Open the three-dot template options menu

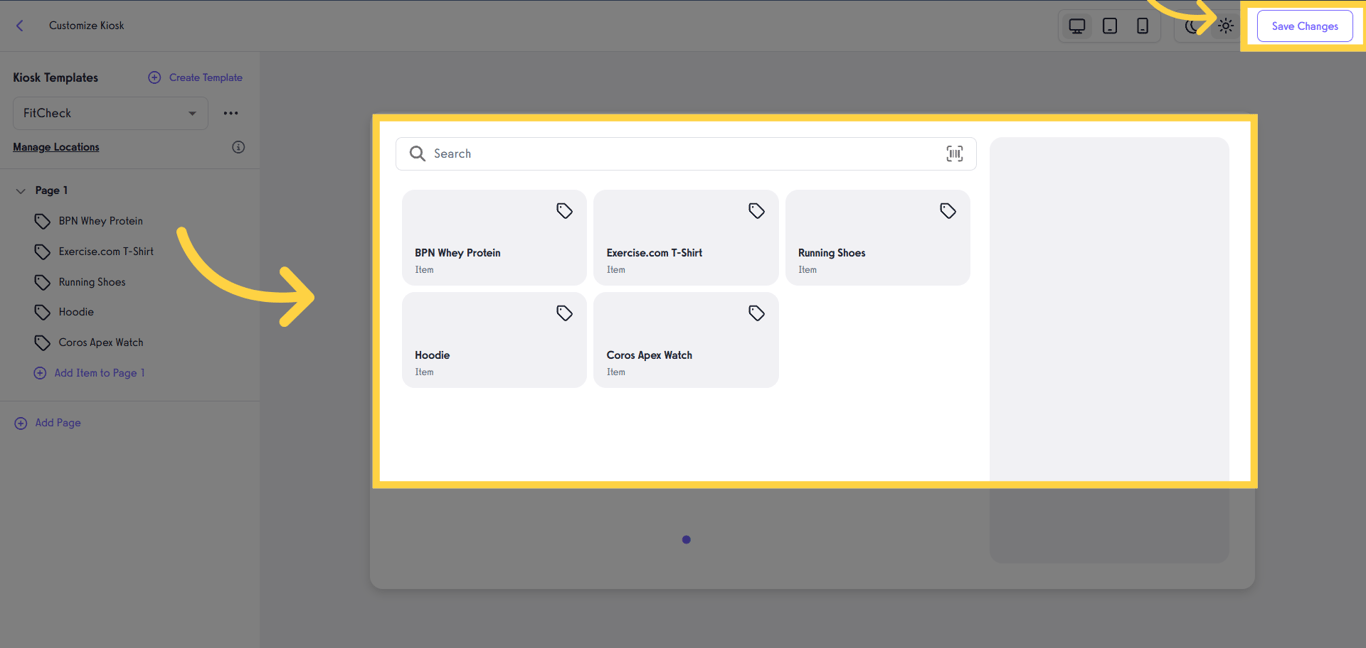[x=231, y=113]
